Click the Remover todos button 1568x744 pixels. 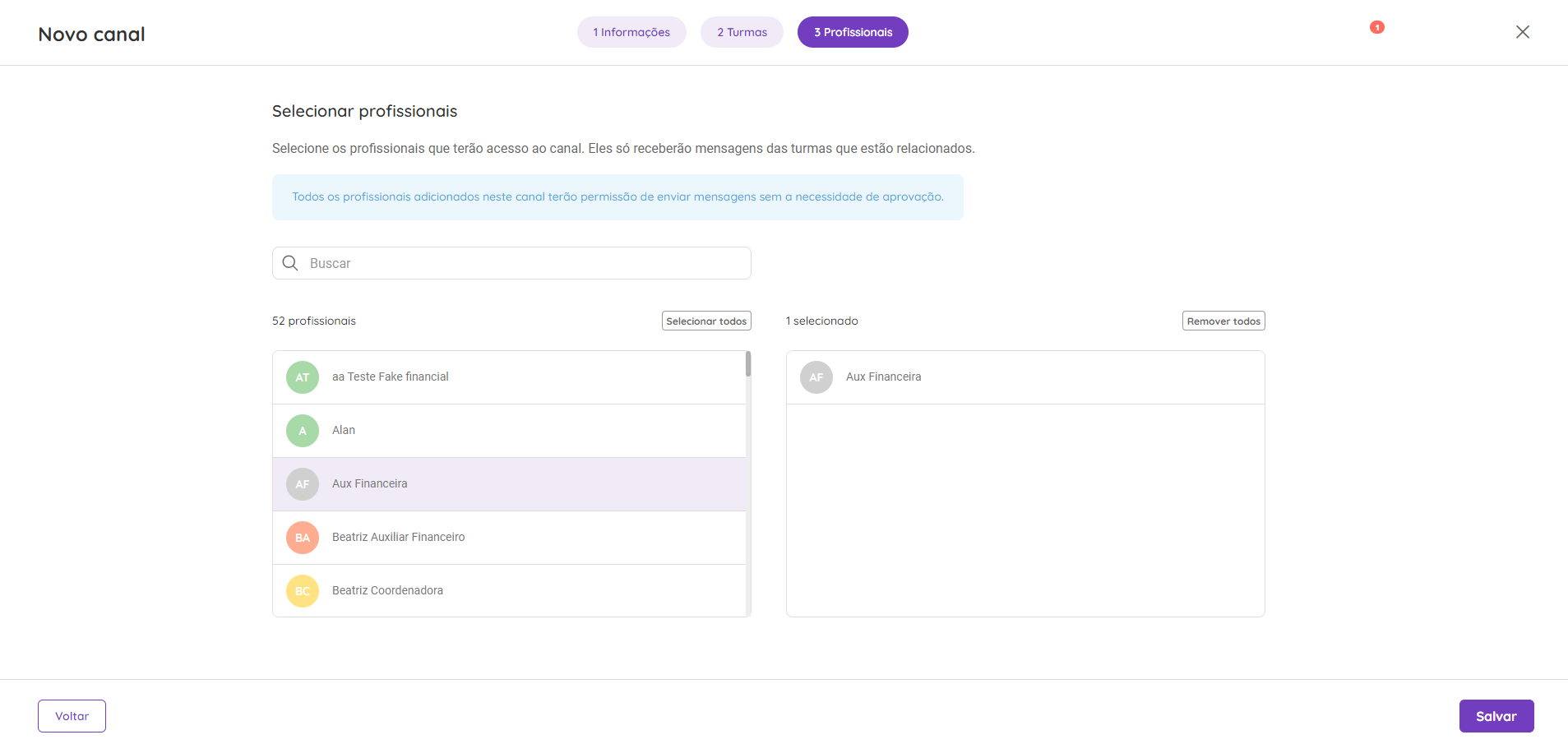[1223, 321]
